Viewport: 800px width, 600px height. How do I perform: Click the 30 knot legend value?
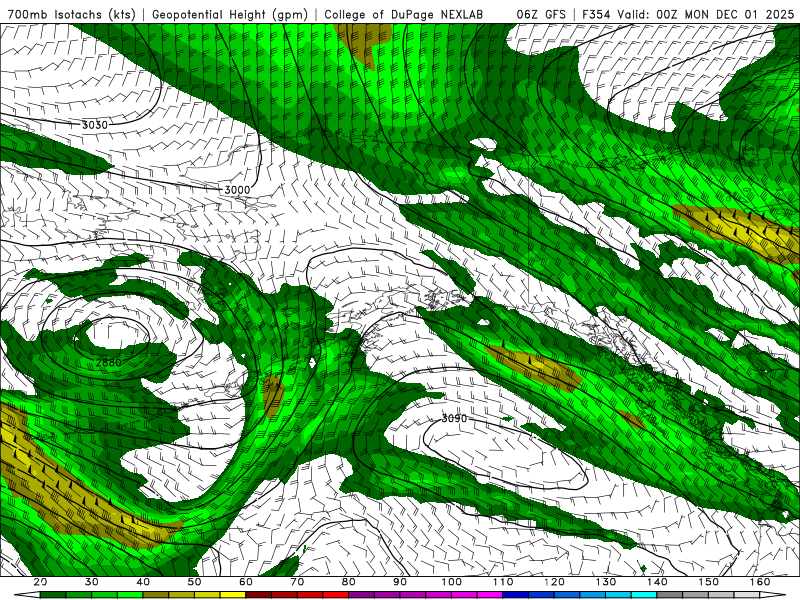pos(91,582)
